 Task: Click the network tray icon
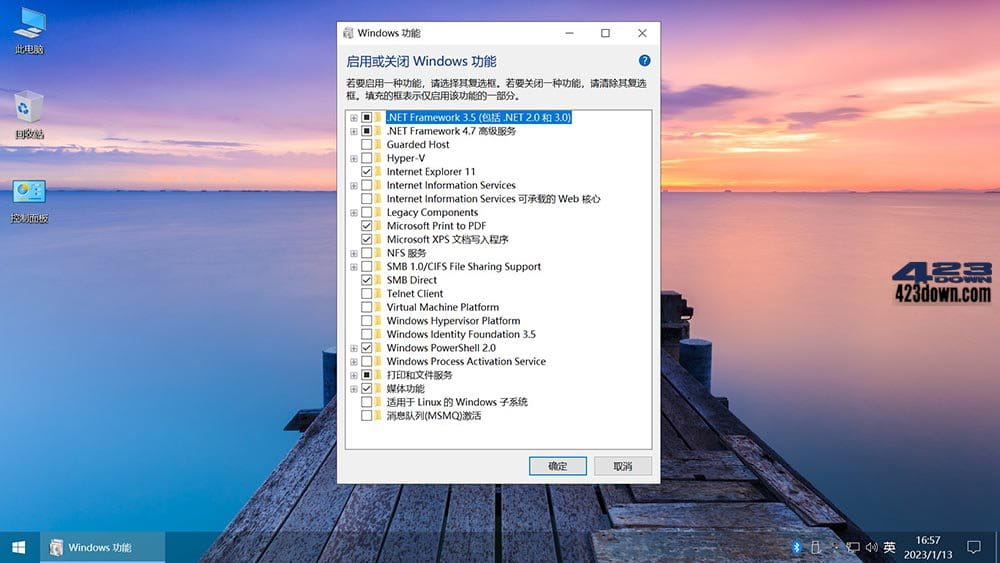click(853, 547)
